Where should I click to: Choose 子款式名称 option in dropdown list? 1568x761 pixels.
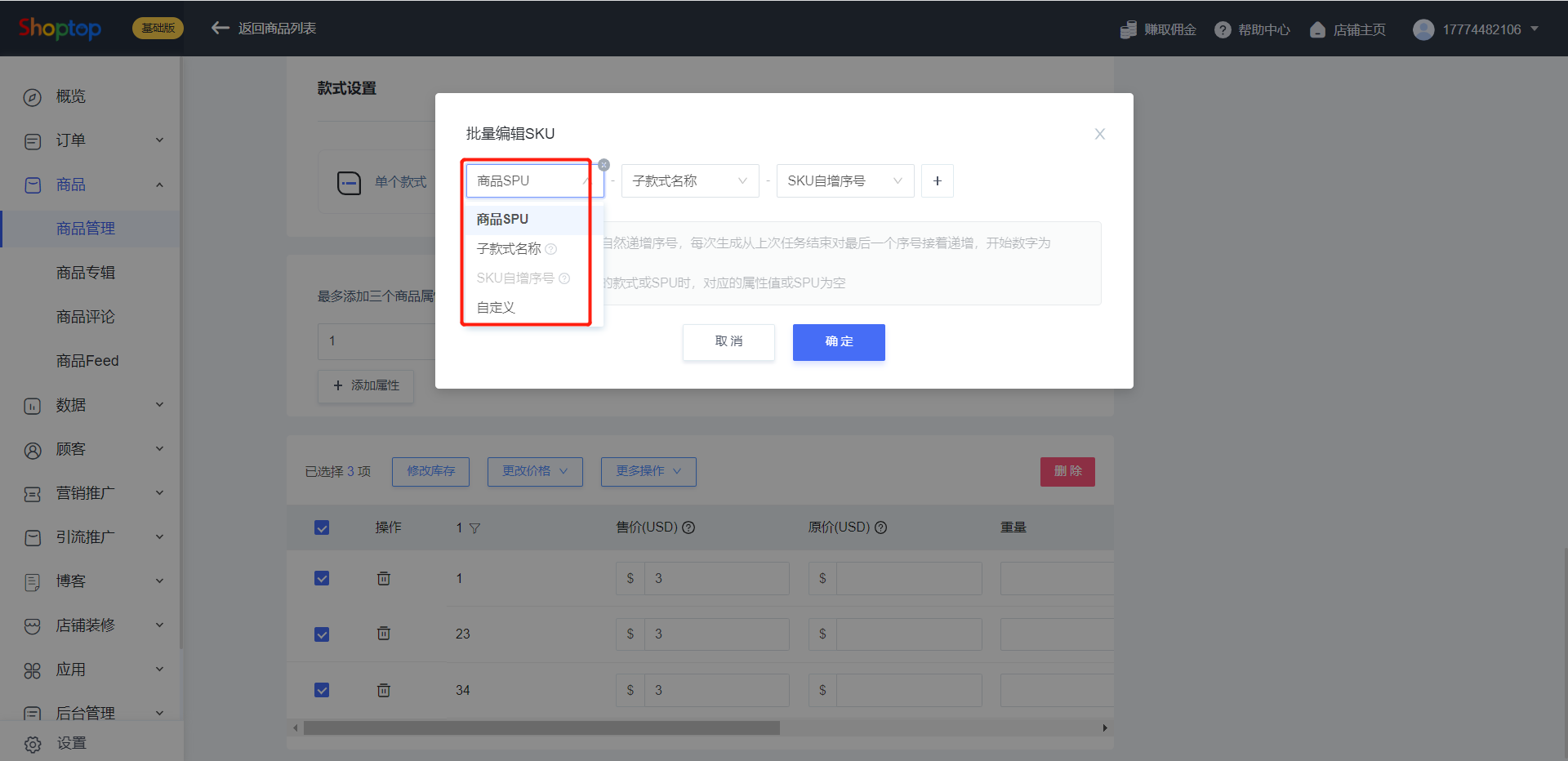tap(509, 249)
